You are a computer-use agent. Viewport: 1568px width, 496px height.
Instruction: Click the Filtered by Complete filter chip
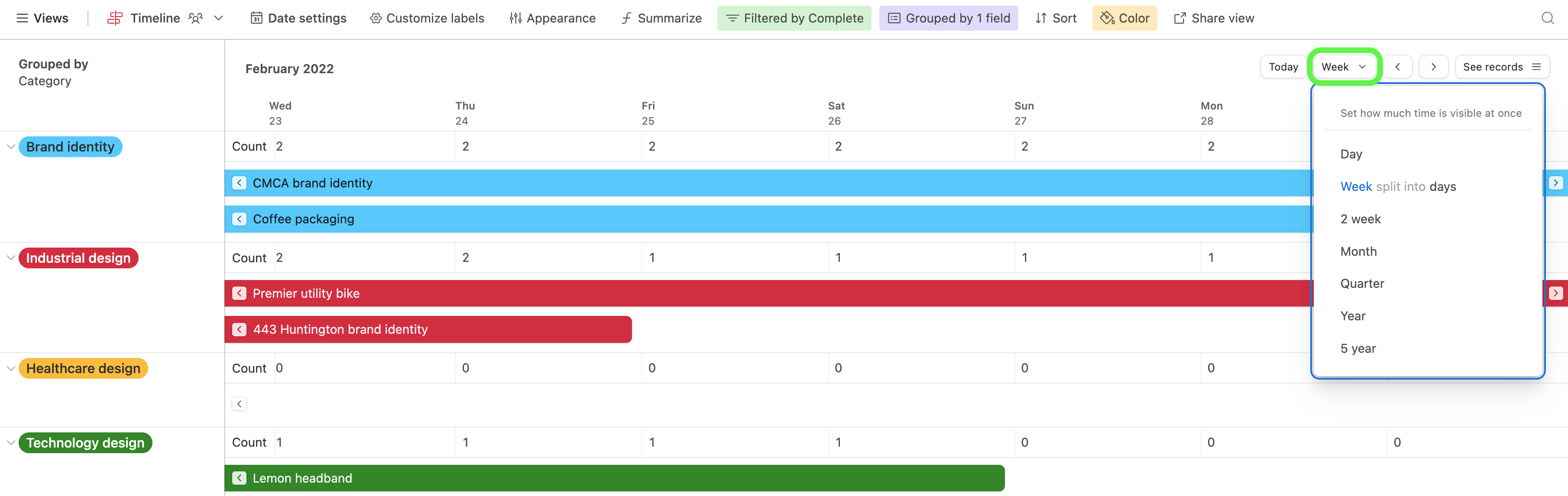pyautogui.click(x=794, y=18)
